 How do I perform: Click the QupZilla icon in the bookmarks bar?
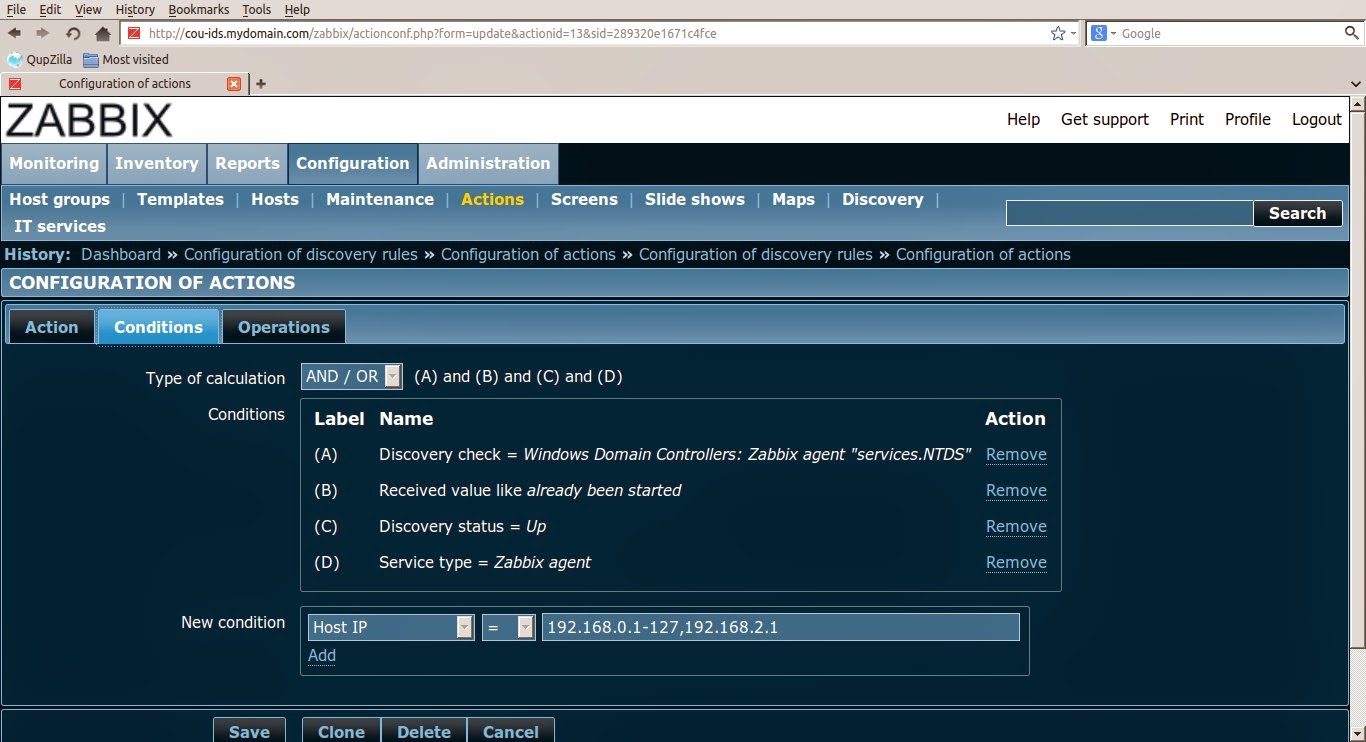(12, 59)
